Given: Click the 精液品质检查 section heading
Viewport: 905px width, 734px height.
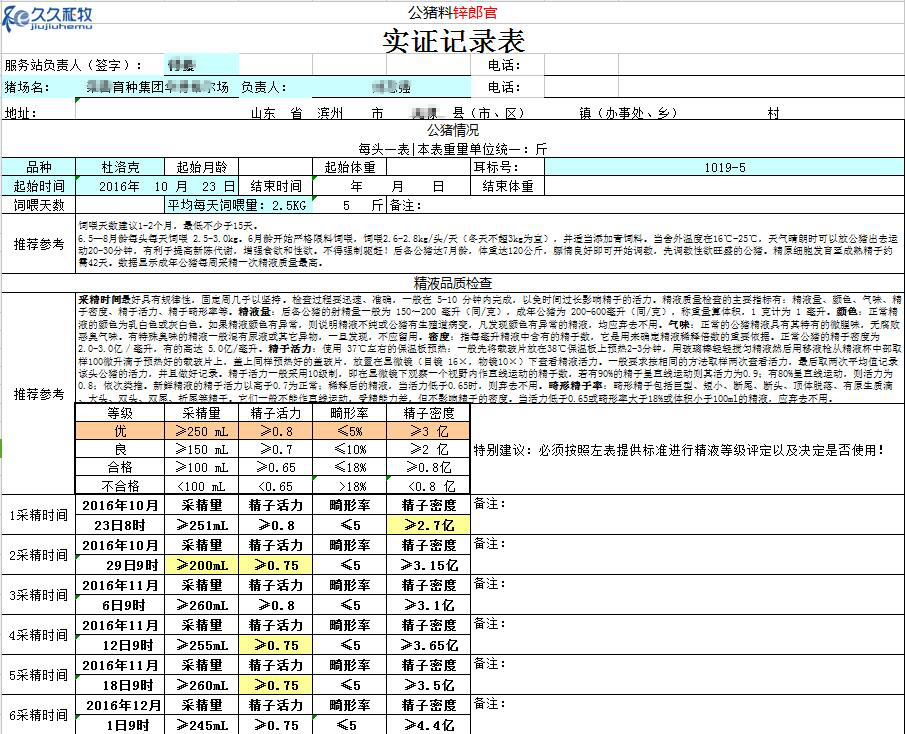Looking at the screenshot, I should (453, 283).
